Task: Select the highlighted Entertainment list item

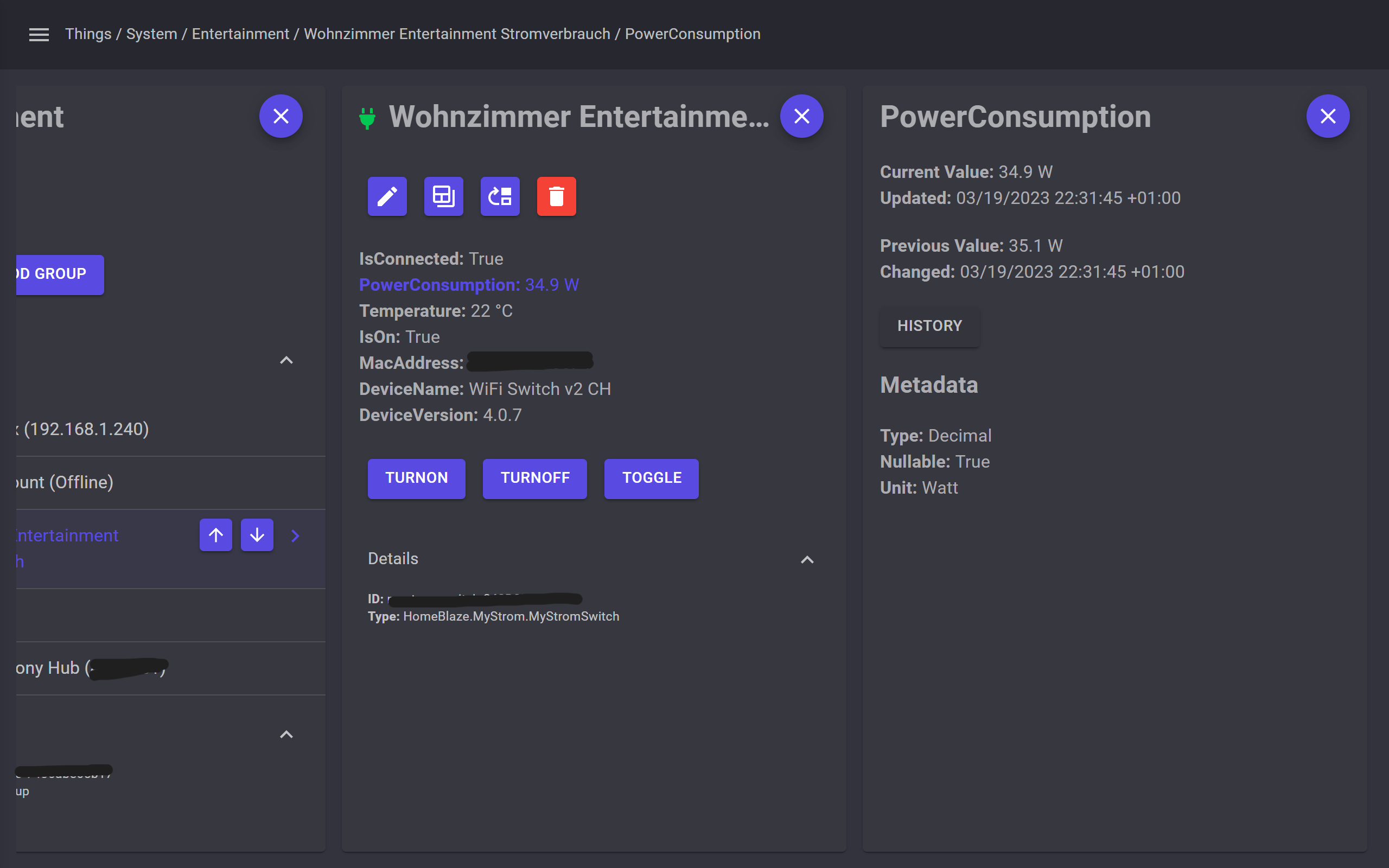Action: tap(170, 549)
